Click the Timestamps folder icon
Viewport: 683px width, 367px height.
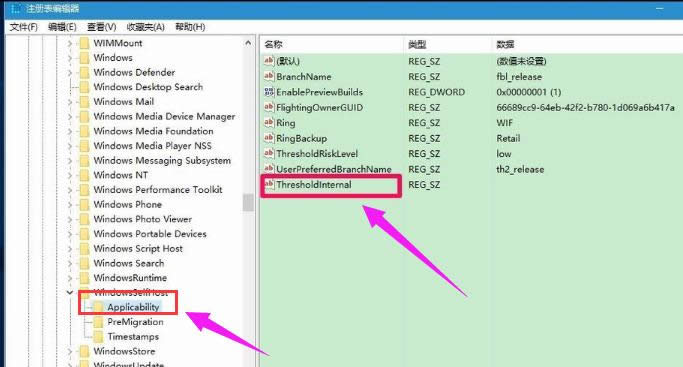pyautogui.click(x=99, y=337)
